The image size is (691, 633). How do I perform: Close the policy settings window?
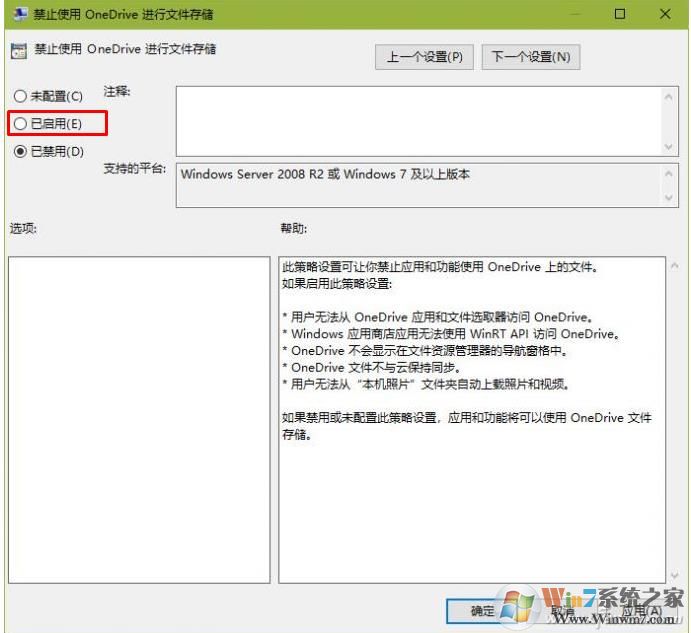665,14
